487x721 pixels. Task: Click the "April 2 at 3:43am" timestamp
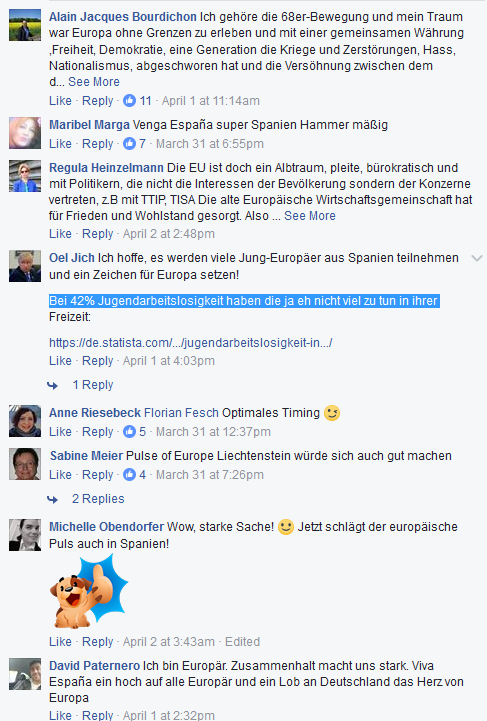[x=169, y=641]
